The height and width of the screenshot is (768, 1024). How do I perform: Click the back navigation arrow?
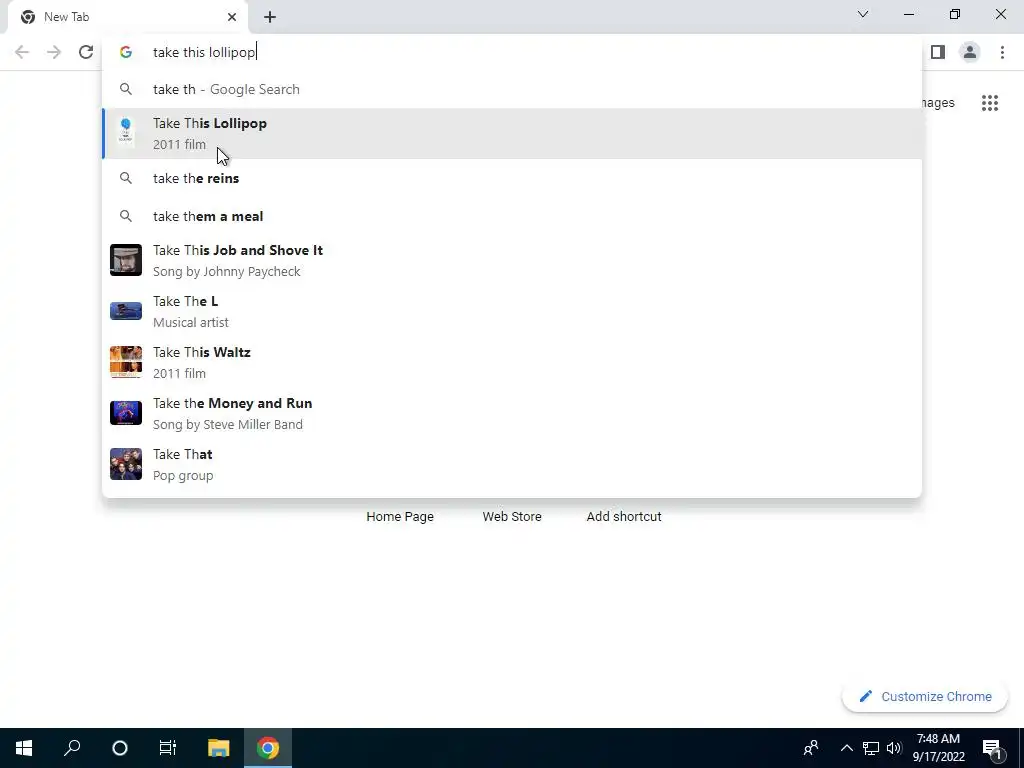pyautogui.click(x=22, y=52)
